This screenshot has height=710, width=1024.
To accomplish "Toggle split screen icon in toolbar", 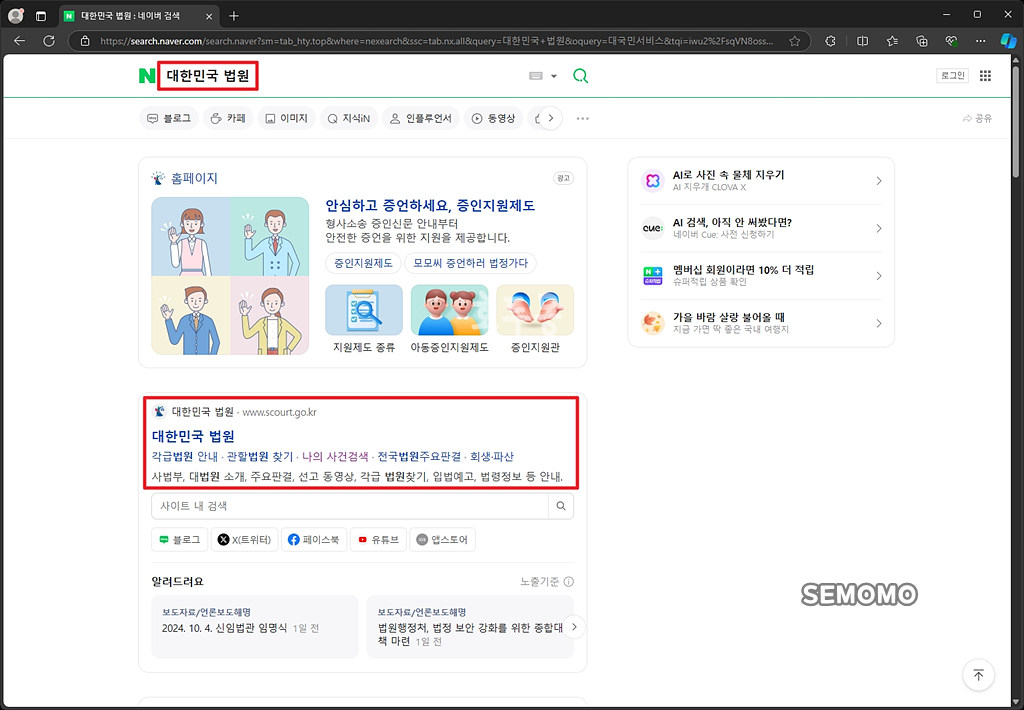I will [x=863, y=41].
